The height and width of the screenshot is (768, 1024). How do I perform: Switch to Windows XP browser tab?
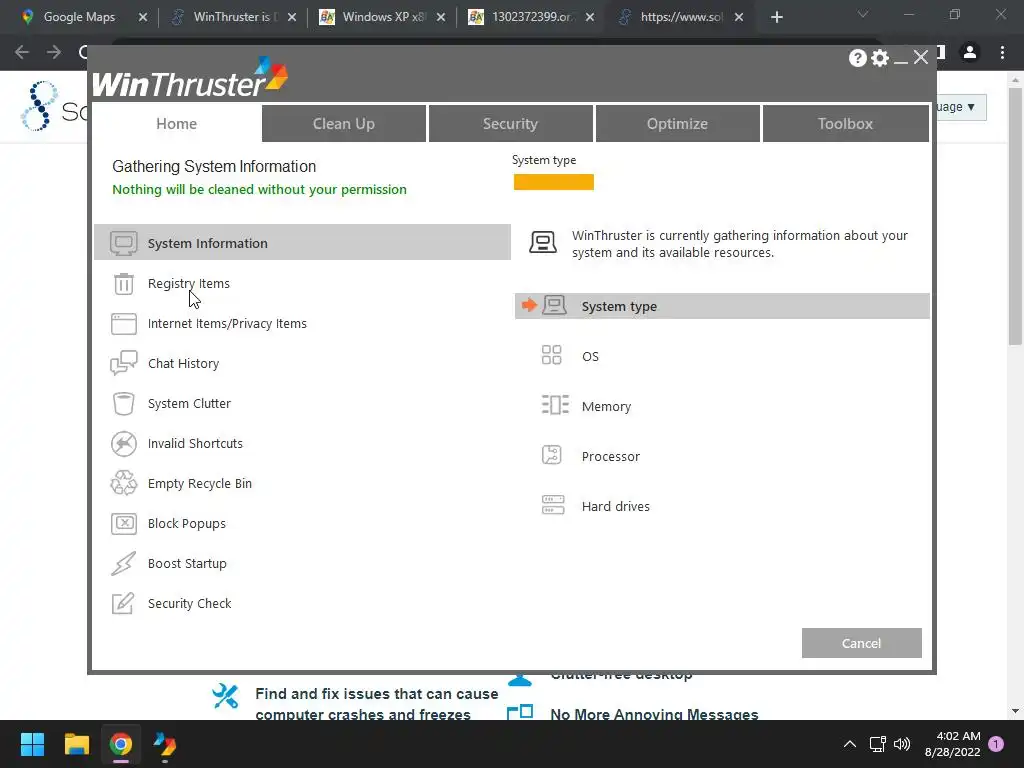(383, 17)
